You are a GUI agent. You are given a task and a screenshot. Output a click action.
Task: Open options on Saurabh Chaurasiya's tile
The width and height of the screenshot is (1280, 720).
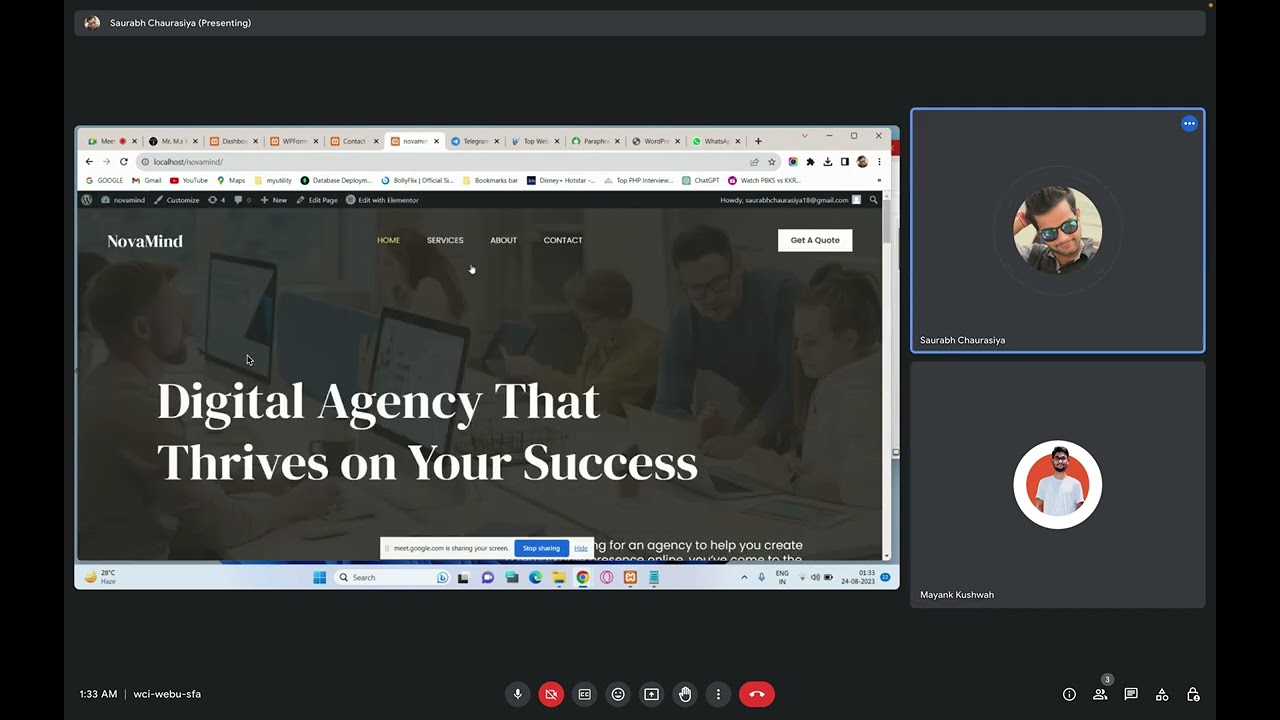point(1189,124)
